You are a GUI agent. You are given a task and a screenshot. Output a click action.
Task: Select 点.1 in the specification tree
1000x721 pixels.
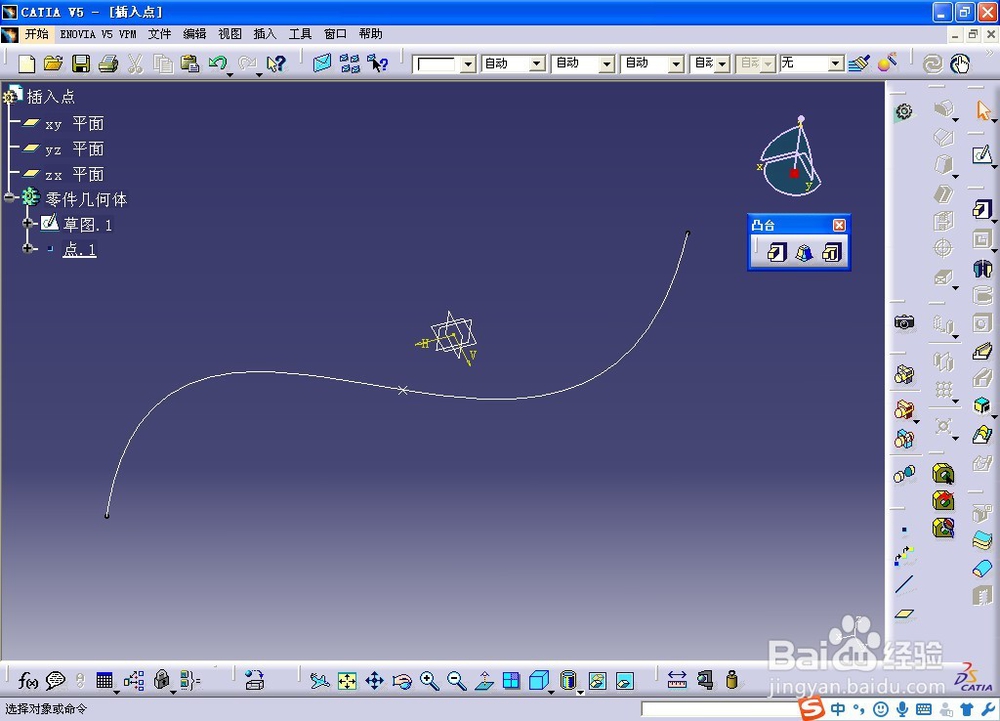click(79, 249)
